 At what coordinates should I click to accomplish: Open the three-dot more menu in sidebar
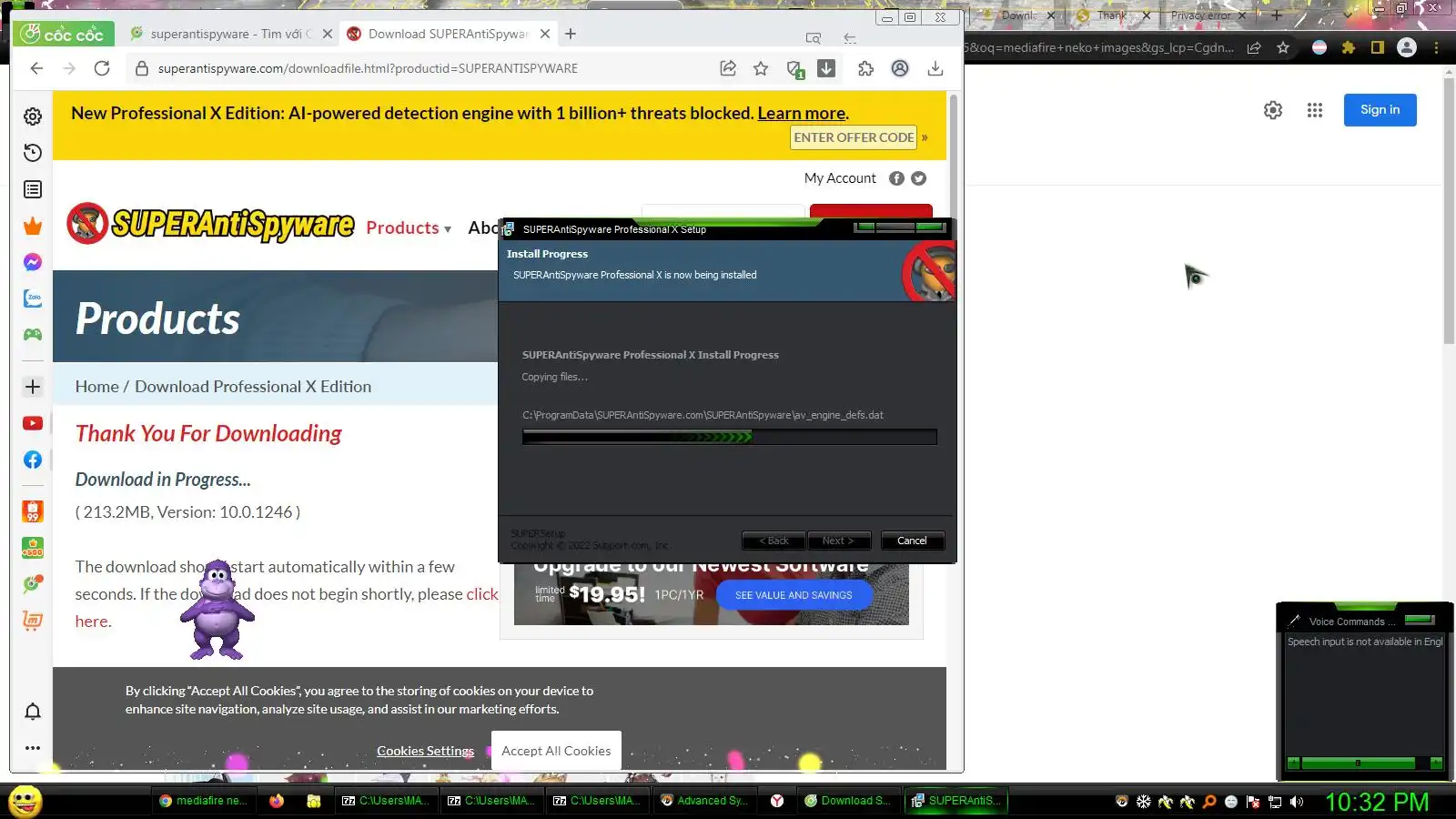33,748
